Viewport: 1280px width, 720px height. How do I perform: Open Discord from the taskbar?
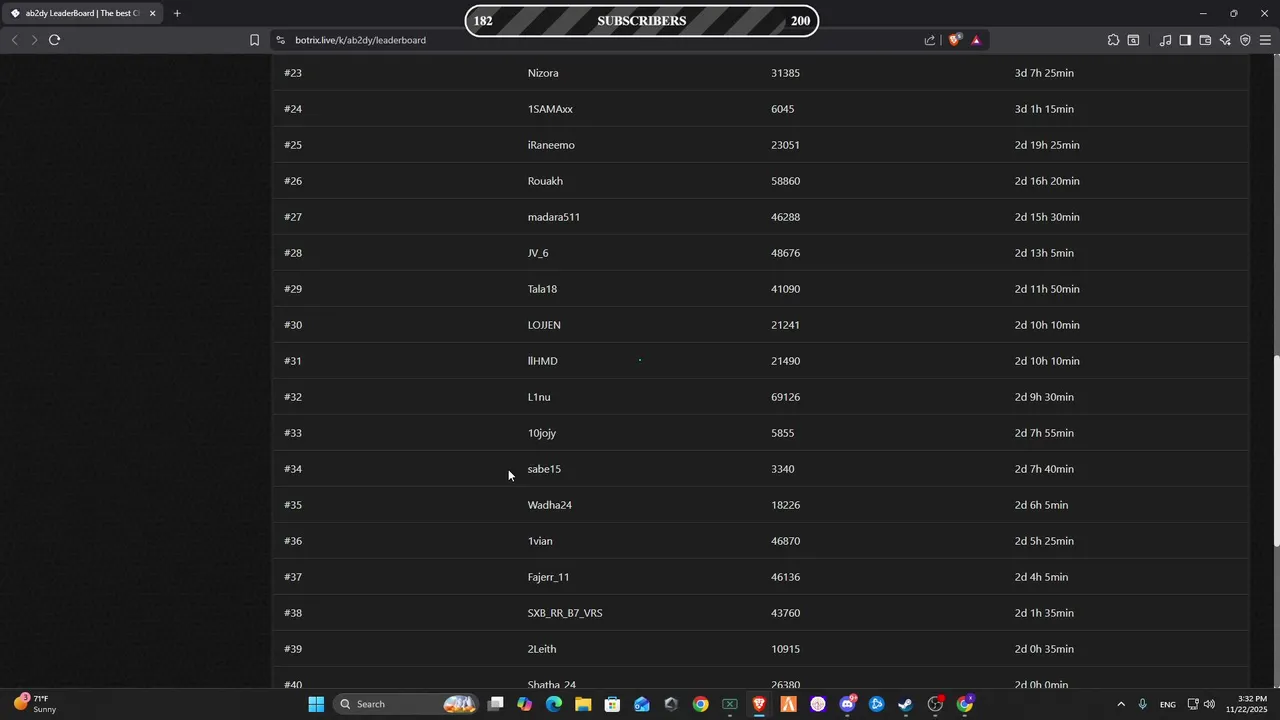tap(847, 704)
